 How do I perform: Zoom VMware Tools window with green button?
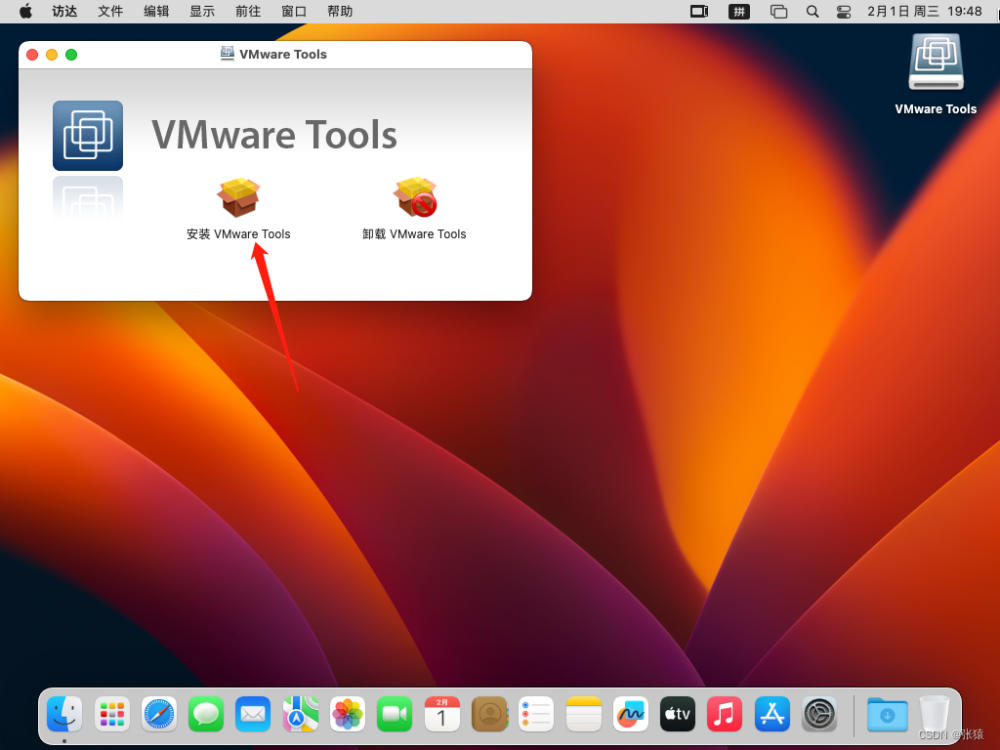pos(71,55)
